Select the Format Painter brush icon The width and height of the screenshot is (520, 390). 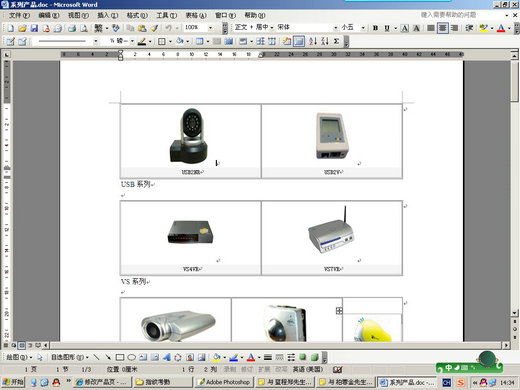pyautogui.click(x=154, y=28)
